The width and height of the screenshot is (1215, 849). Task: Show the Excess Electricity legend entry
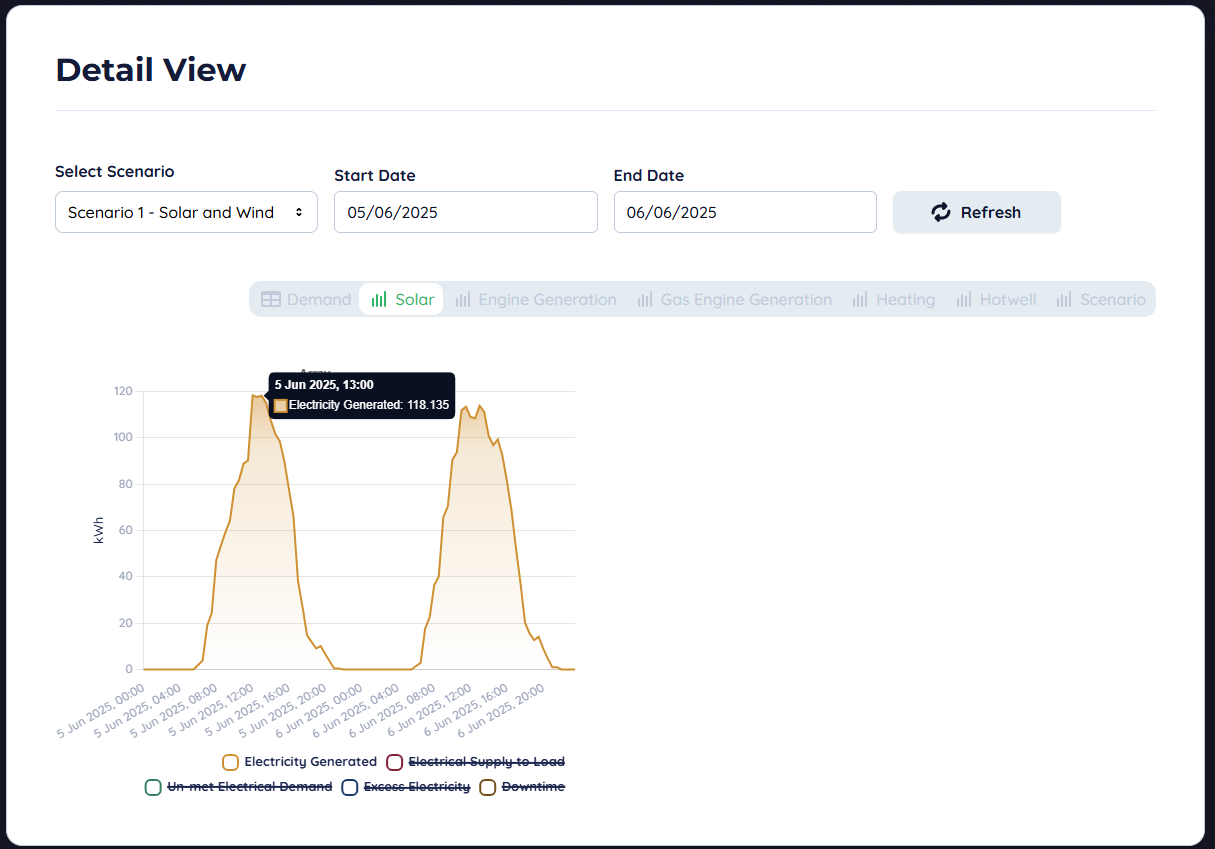(416, 787)
